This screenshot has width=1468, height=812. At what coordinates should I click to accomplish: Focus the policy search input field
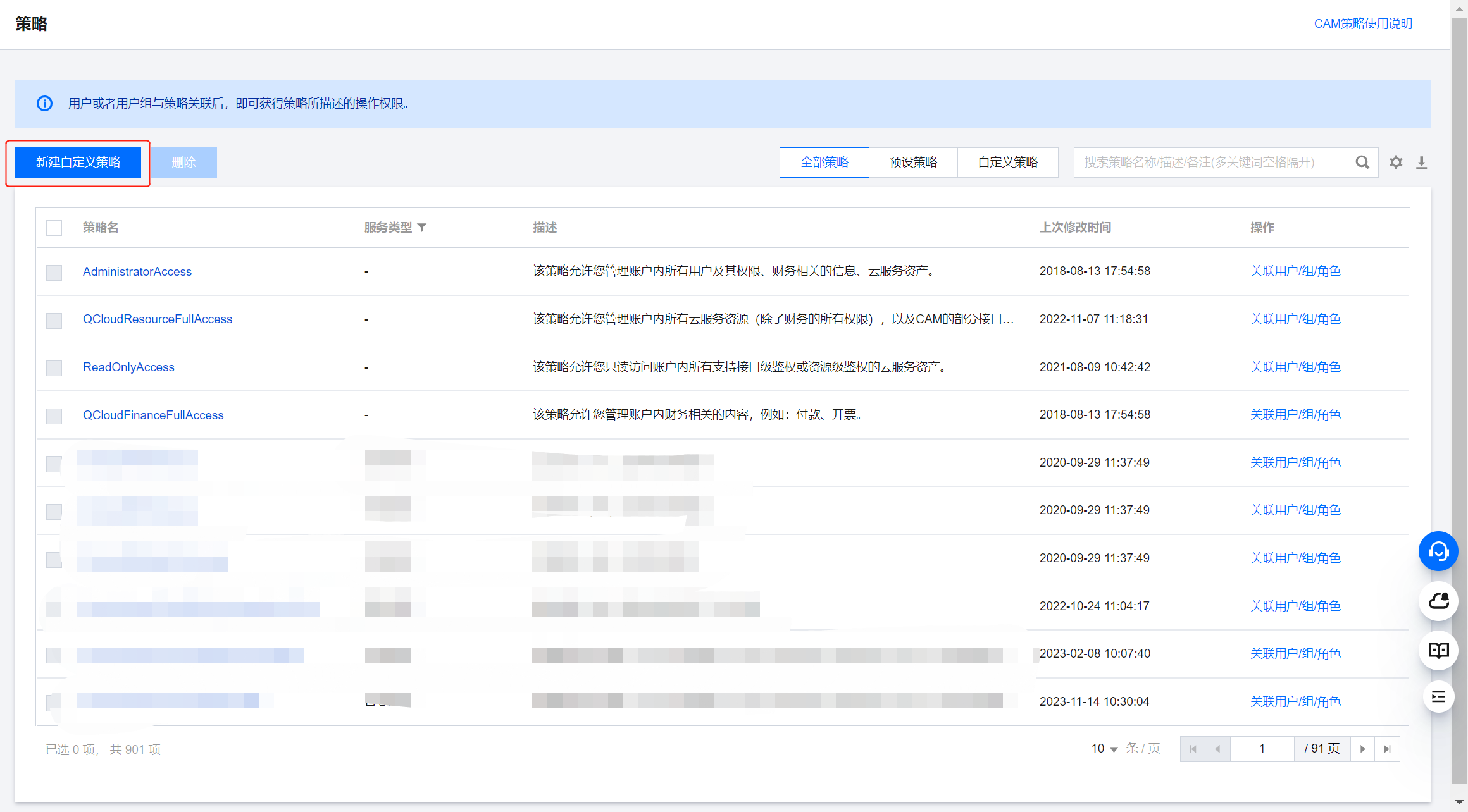[1212, 163]
